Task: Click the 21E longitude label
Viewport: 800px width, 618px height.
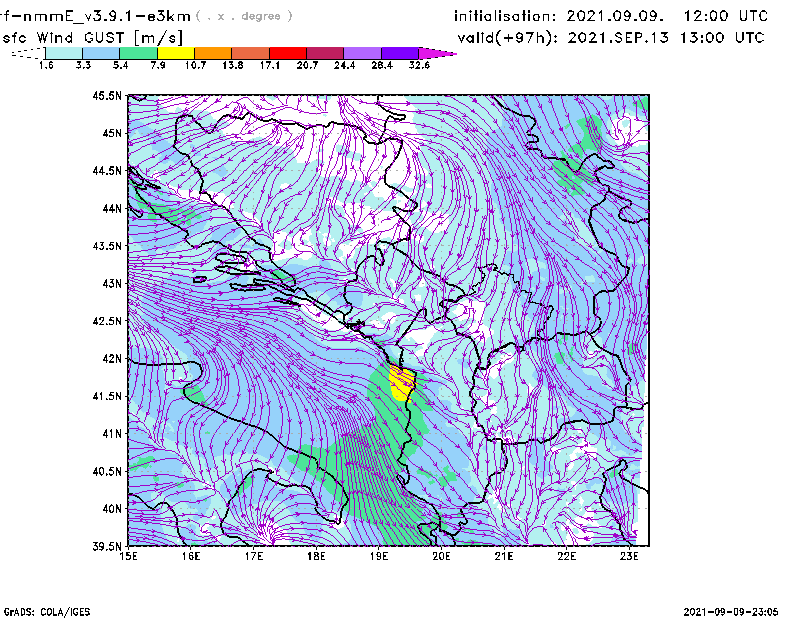Action: pos(504,556)
